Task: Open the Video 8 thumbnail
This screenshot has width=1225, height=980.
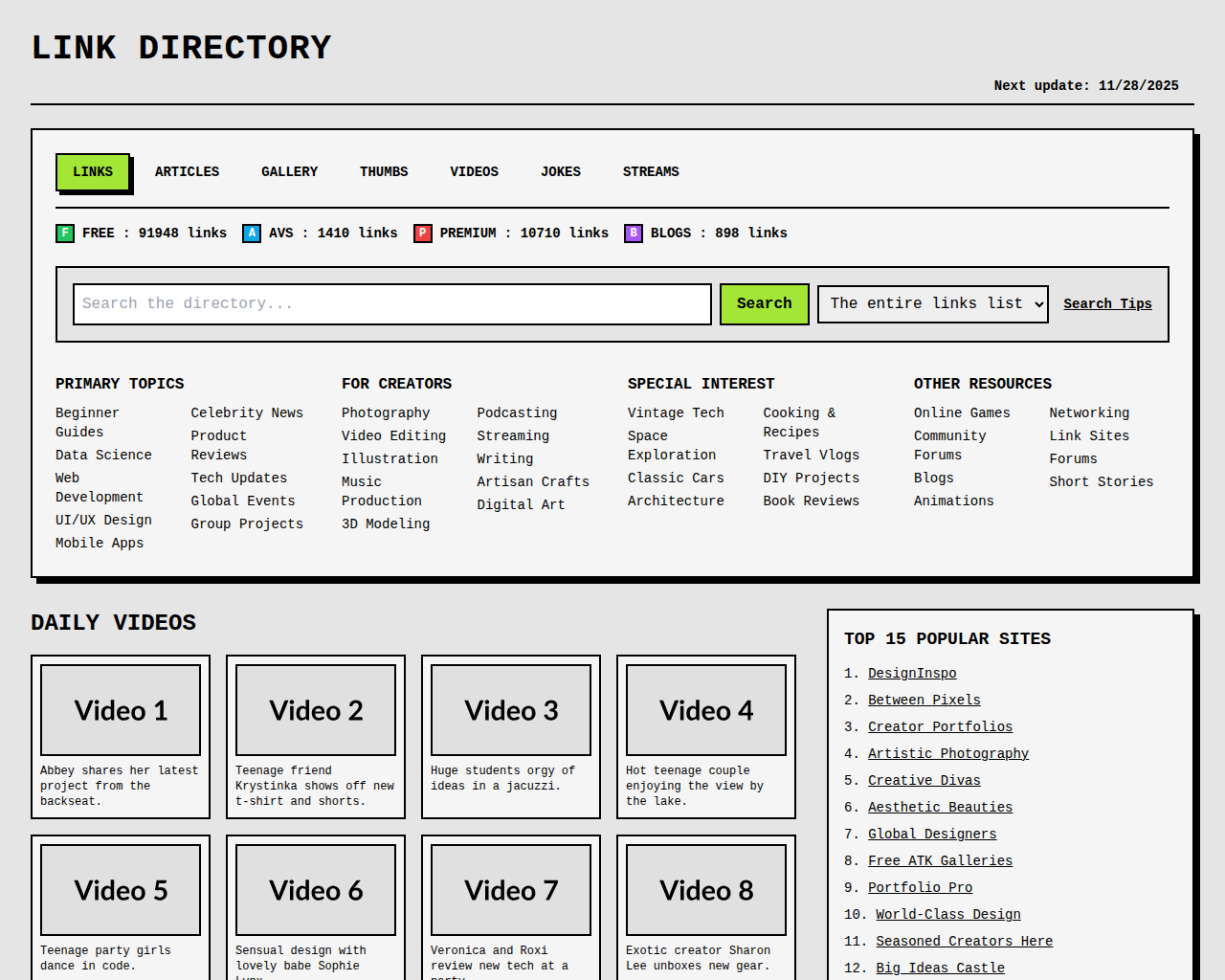Action: point(705,890)
